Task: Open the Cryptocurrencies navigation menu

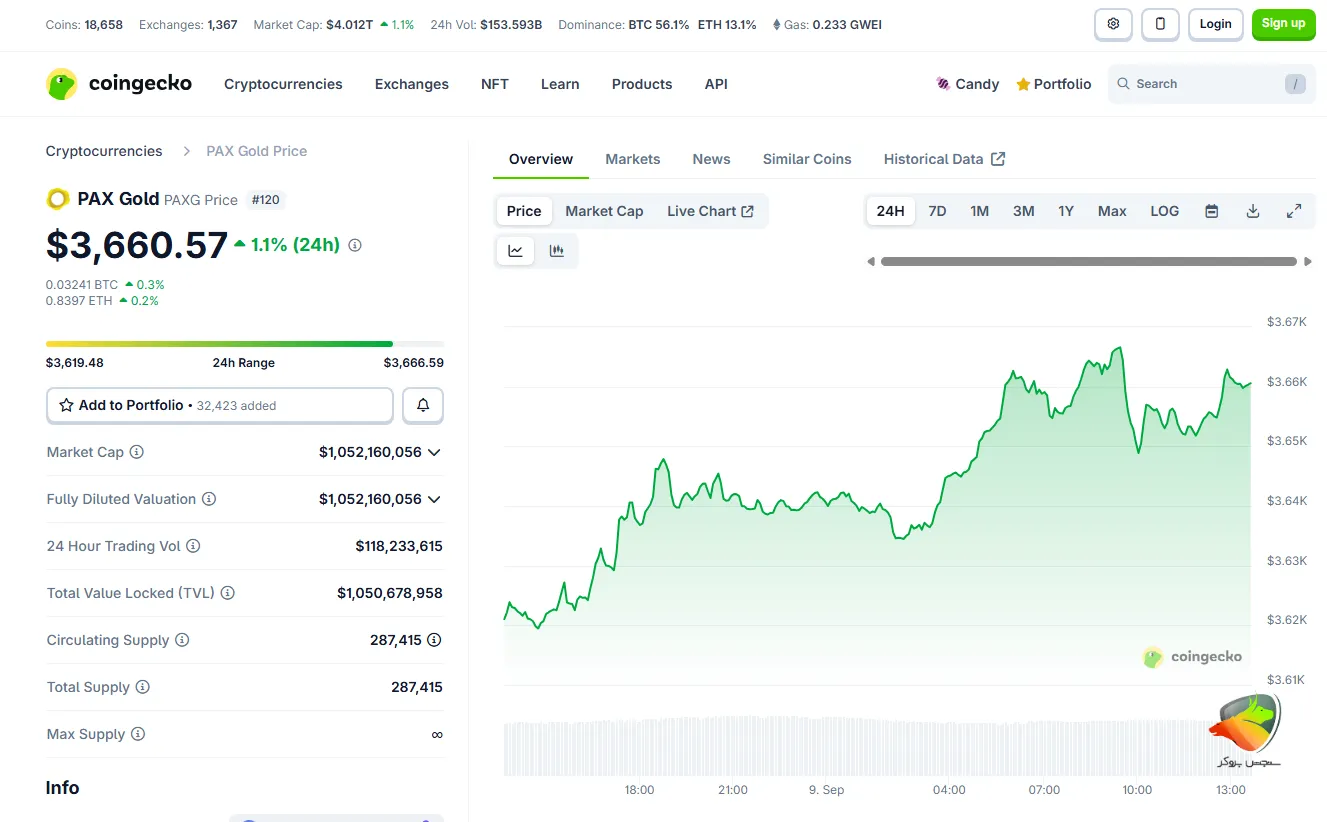Action: pos(283,84)
